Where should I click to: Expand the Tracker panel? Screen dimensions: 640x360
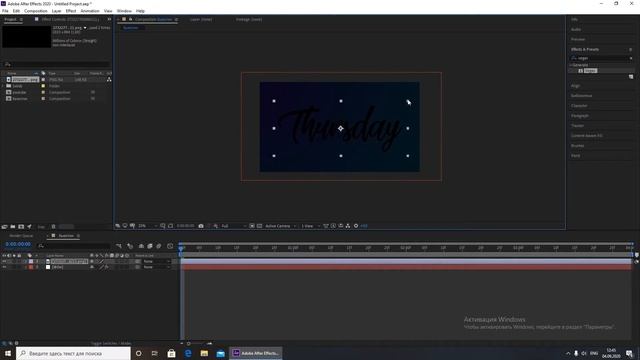[578, 126]
